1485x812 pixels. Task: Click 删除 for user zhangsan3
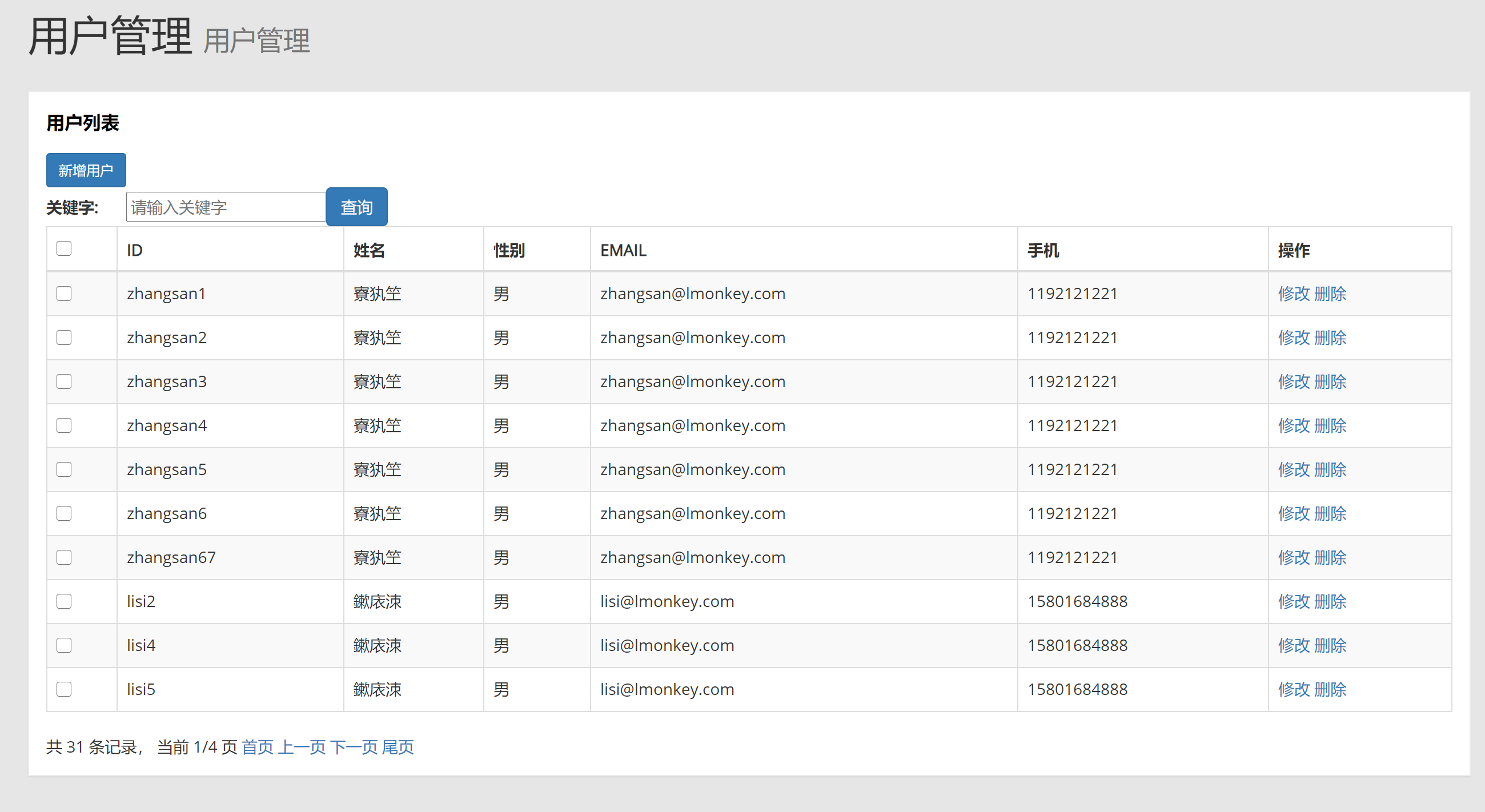[1331, 381]
